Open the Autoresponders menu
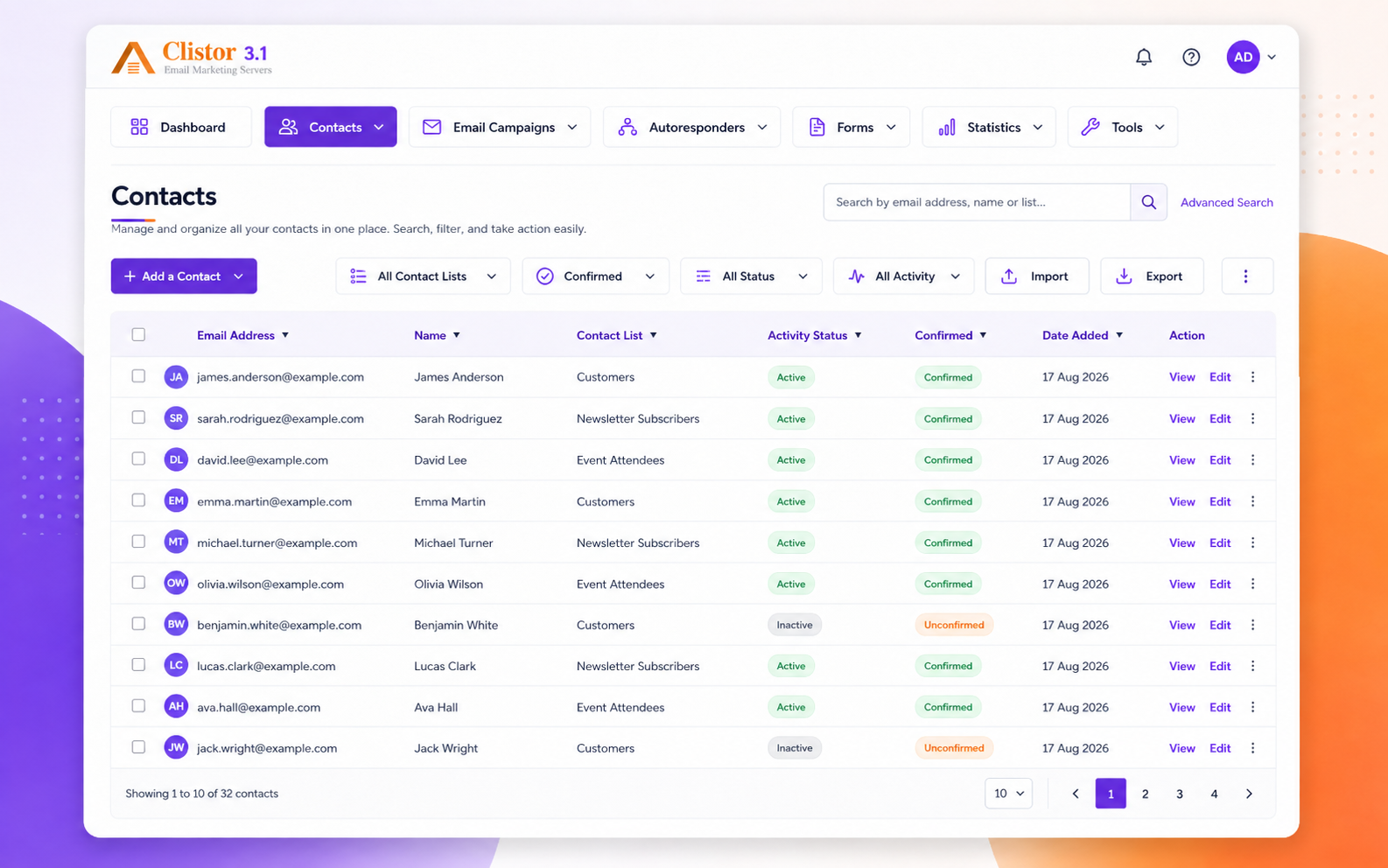The image size is (1388, 868). (691, 127)
